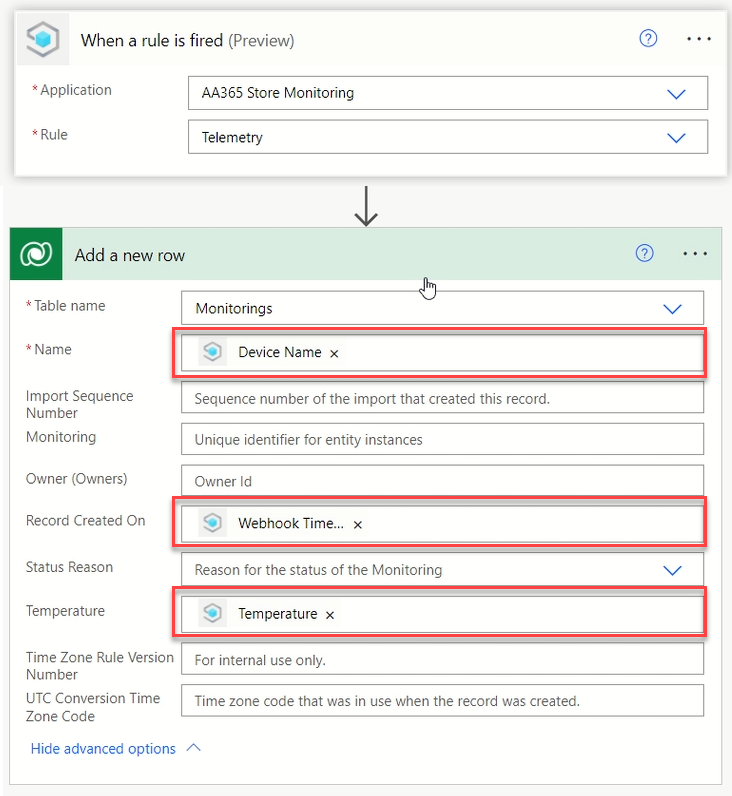This screenshot has width=732, height=796.
Task: Remove the Device Name token
Action: coord(334,353)
